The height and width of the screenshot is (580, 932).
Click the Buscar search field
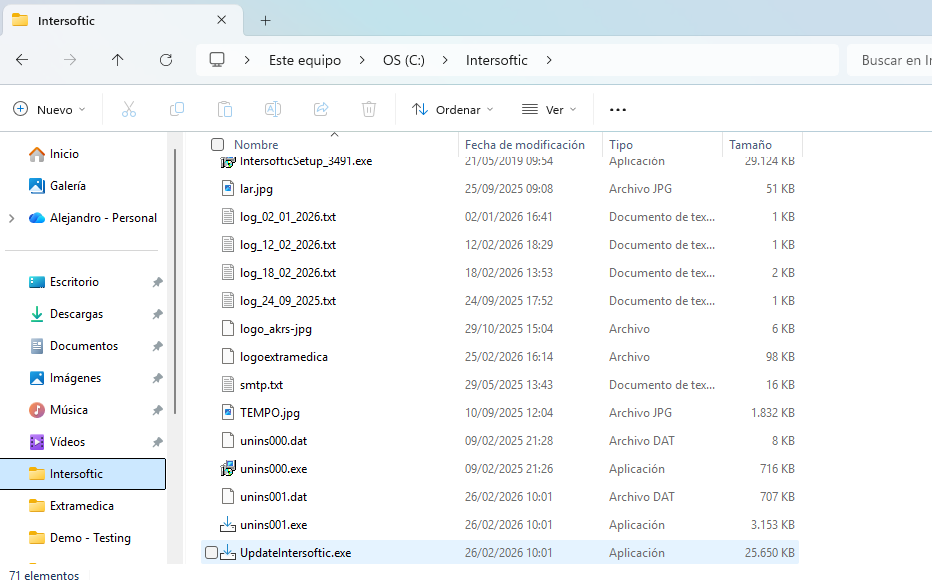click(890, 60)
